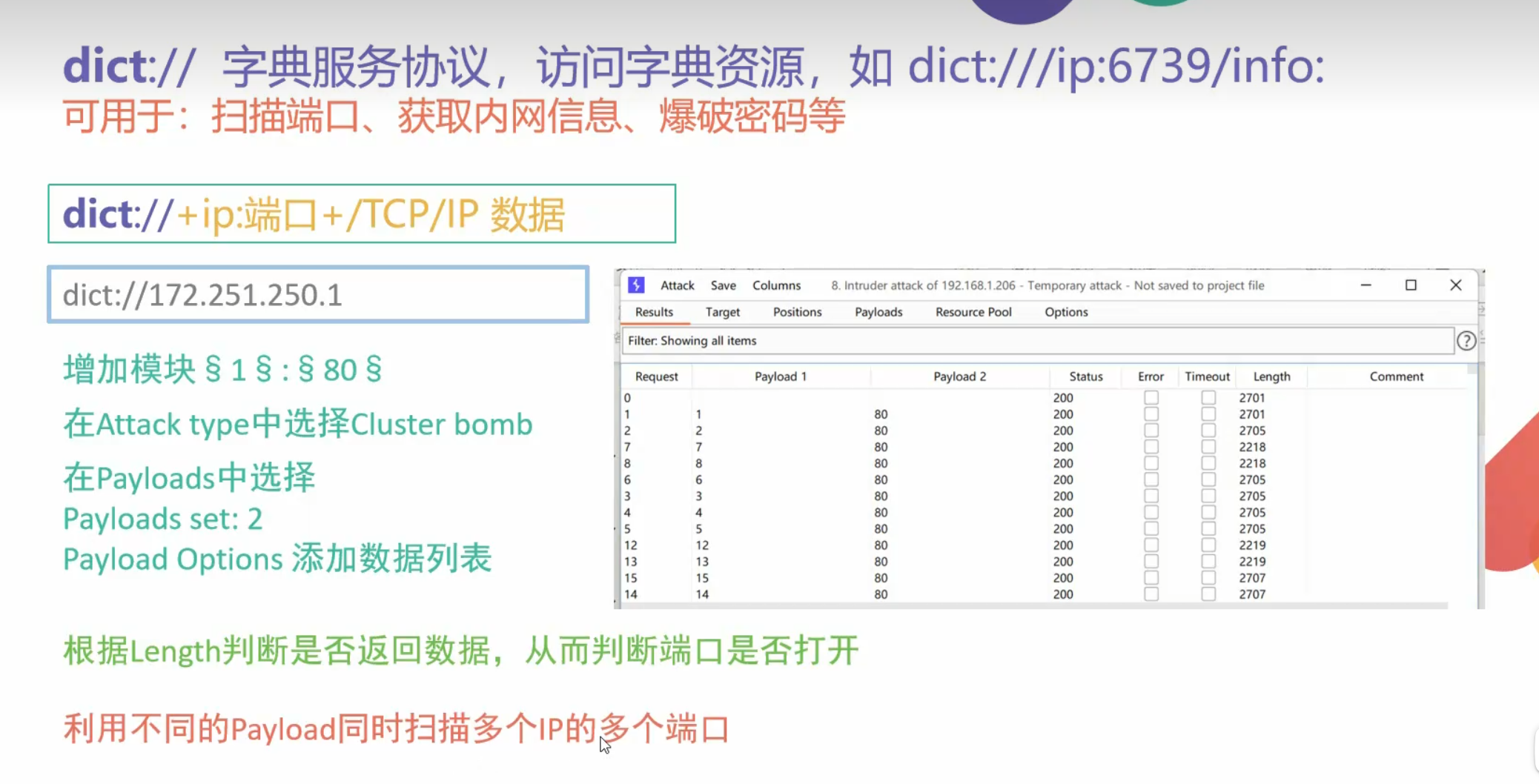Image resolution: width=1539 pixels, height=784 pixels.
Task: Open the Save menu
Action: [x=723, y=285]
